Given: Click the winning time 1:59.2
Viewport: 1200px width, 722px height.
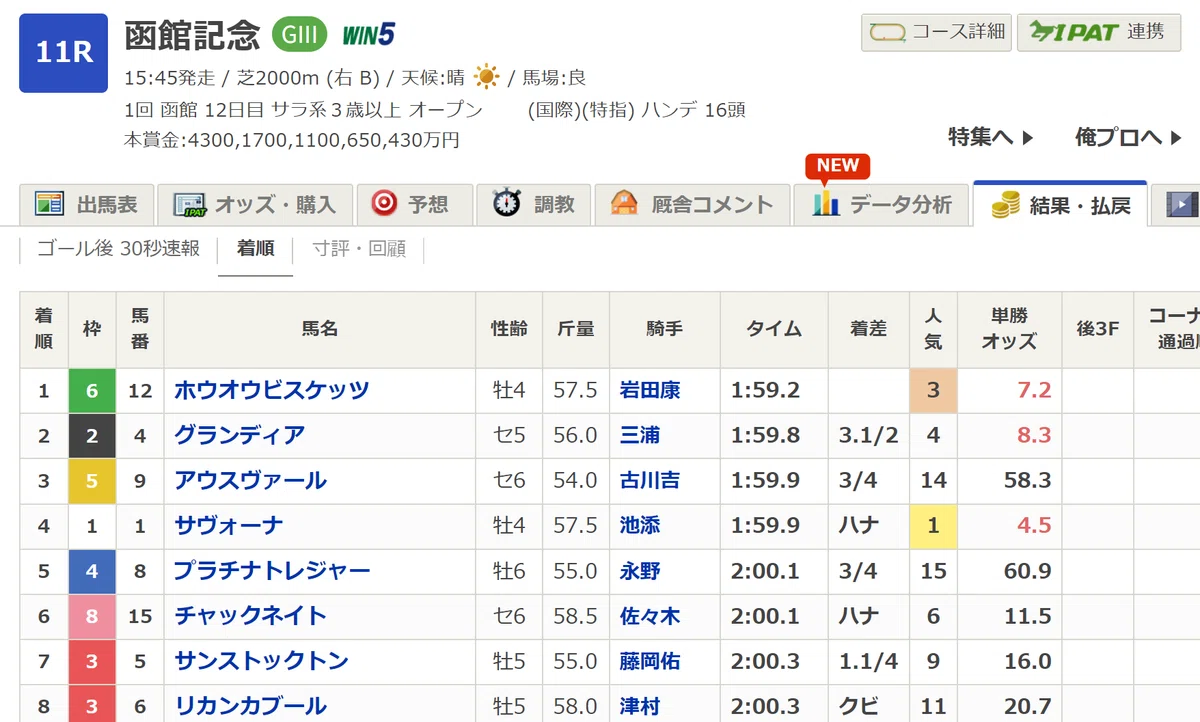Looking at the screenshot, I should (766, 390).
